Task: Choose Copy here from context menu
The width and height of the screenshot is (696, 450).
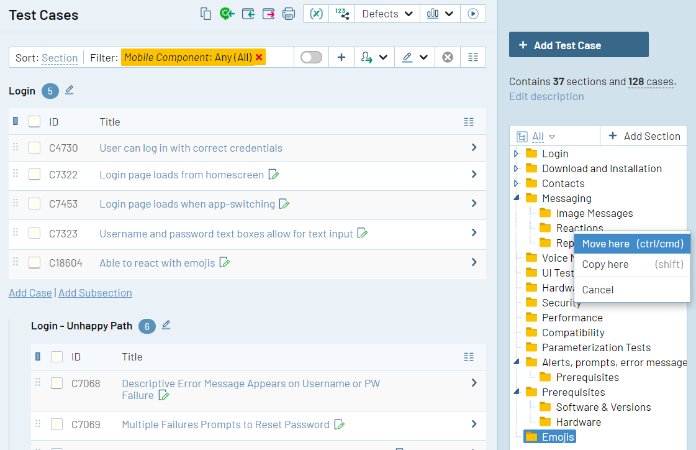Action: (632, 264)
